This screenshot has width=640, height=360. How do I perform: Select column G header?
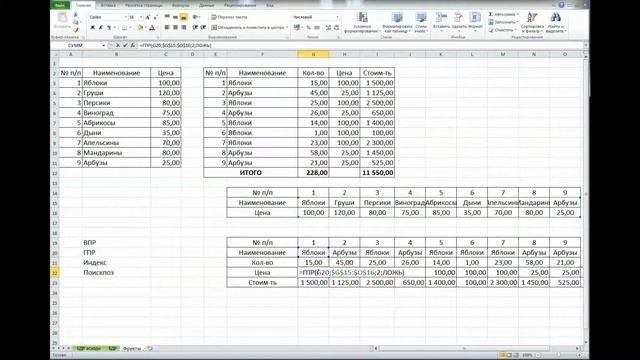[313, 54]
